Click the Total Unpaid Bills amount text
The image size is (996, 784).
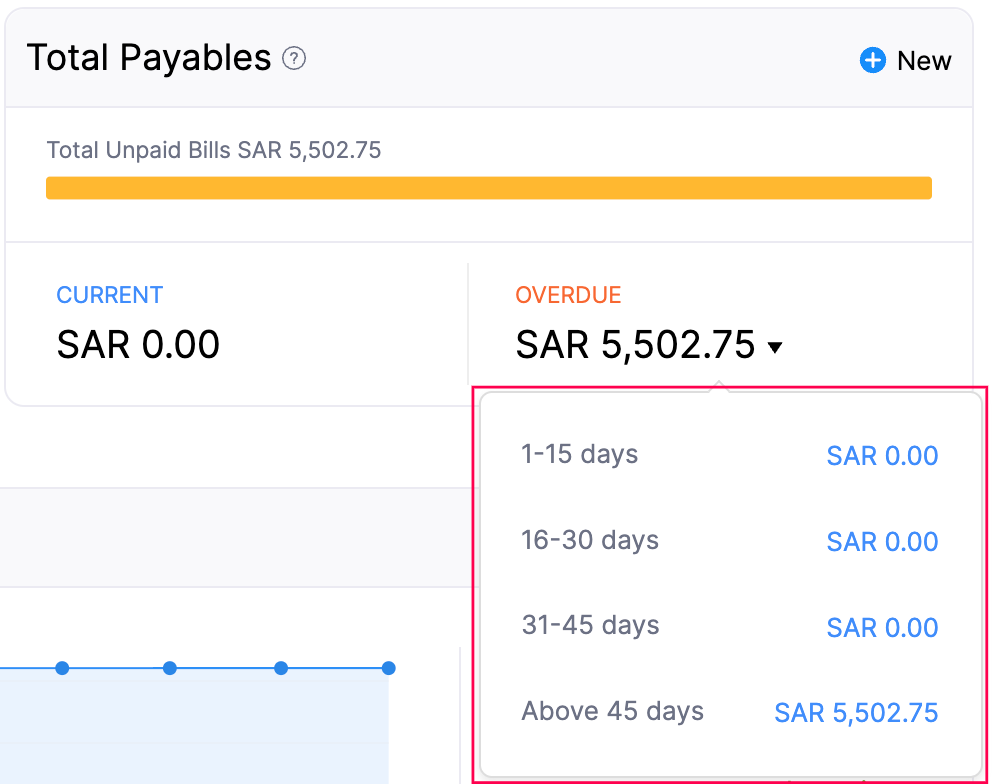[214, 150]
